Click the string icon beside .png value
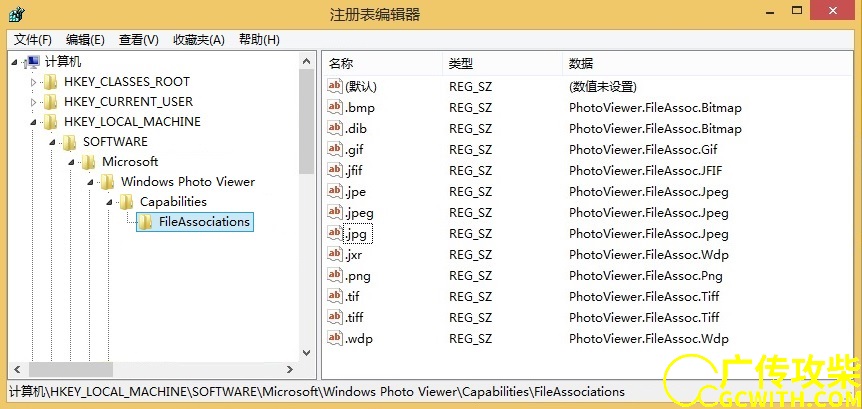 [x=335, y=274]
